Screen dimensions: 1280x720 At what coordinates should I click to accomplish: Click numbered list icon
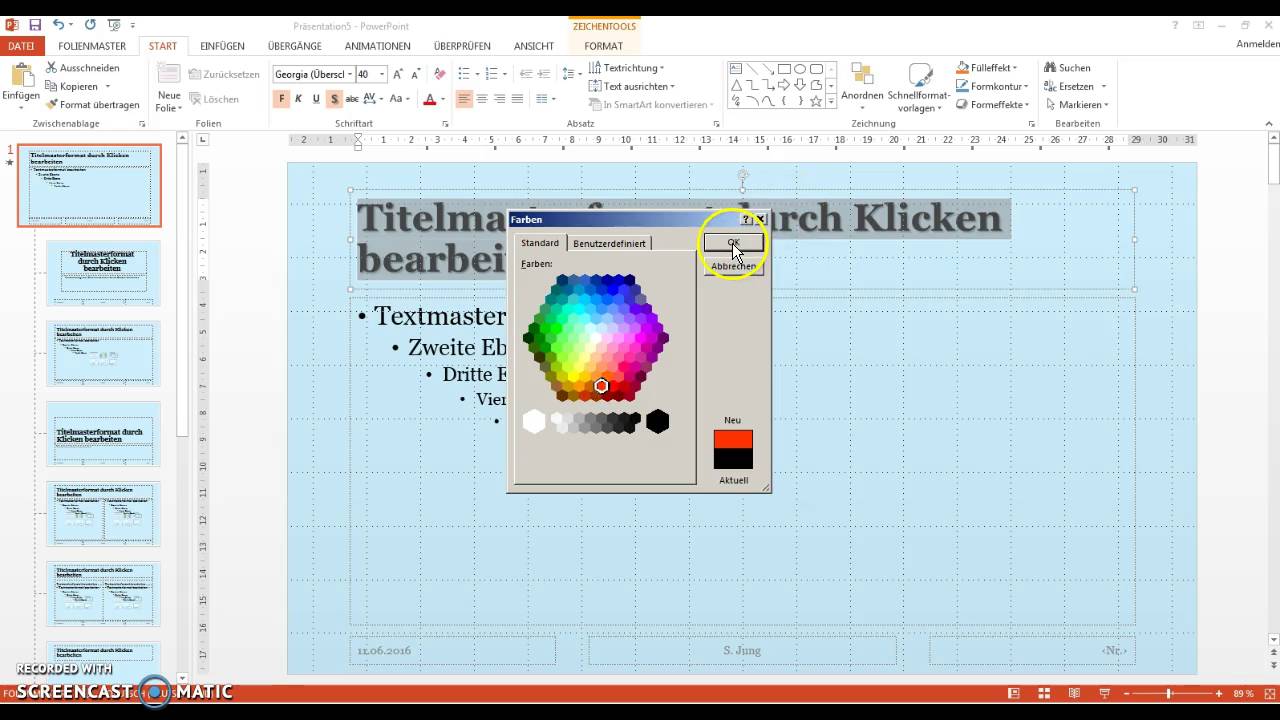pyautogui.click(x=494, y=74)
